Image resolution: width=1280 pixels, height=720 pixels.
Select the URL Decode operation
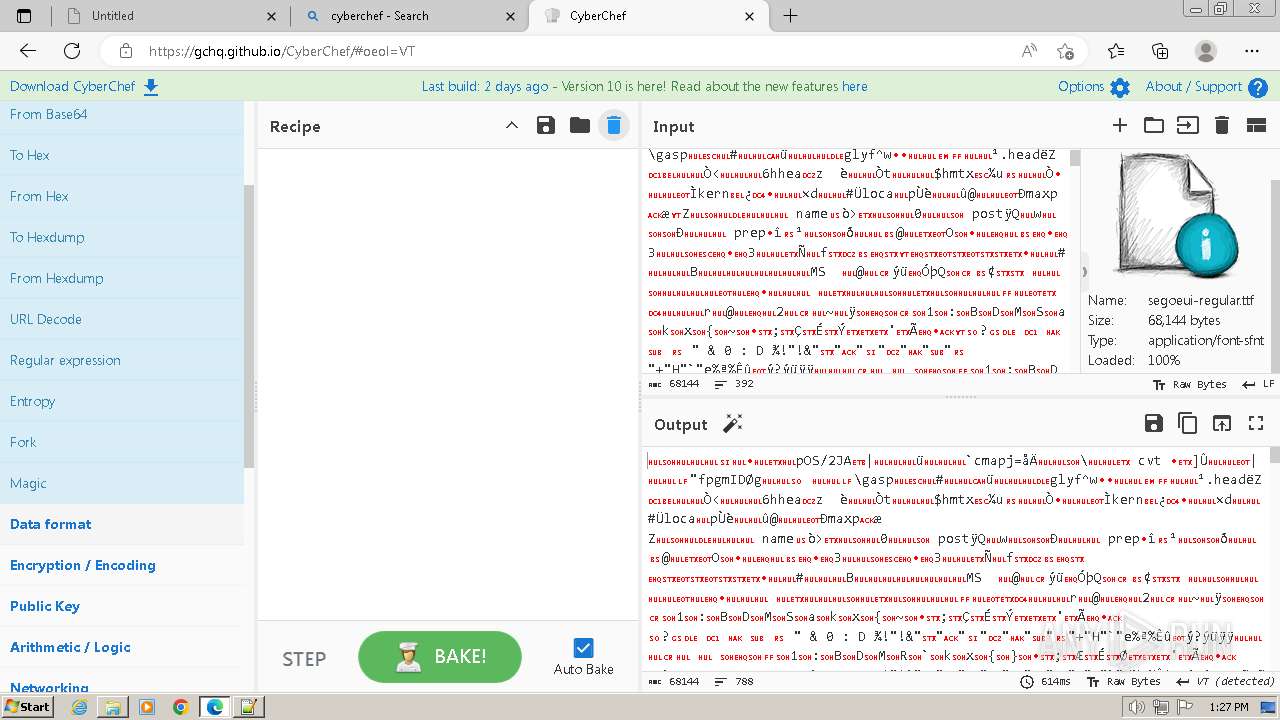point(122,319)
